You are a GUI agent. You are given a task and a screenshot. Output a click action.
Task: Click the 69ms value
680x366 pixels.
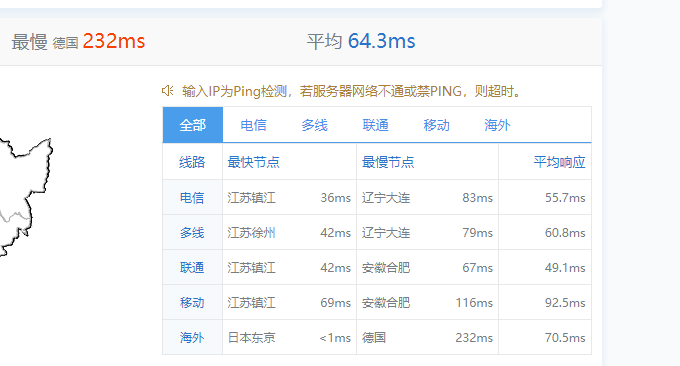click(x=336, y=303)
